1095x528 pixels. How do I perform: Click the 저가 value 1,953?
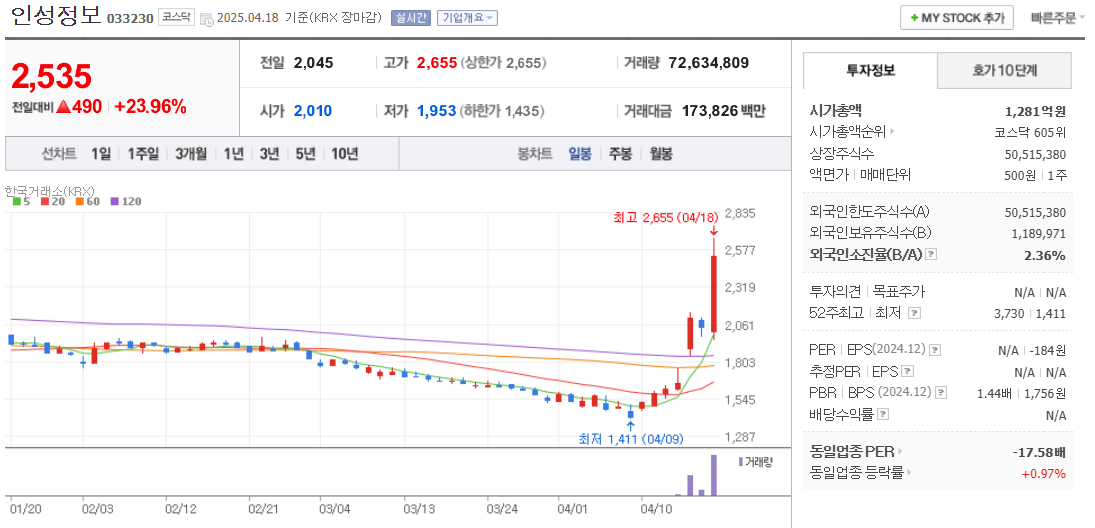point(436,110)
